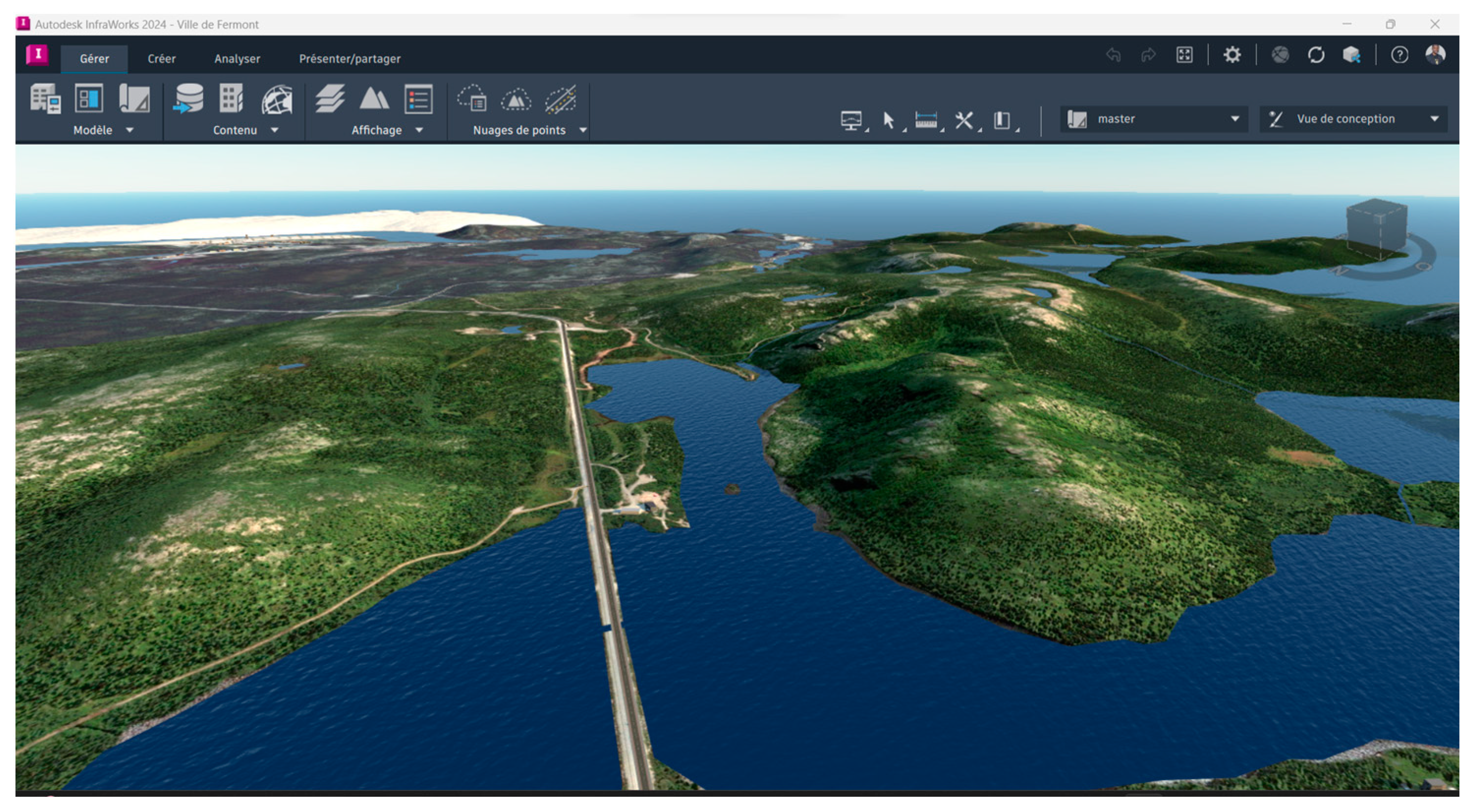Click the sync refresh icon
Image resolution: width=1476 pixels, height=812 pixels.
coord(1316,55)
